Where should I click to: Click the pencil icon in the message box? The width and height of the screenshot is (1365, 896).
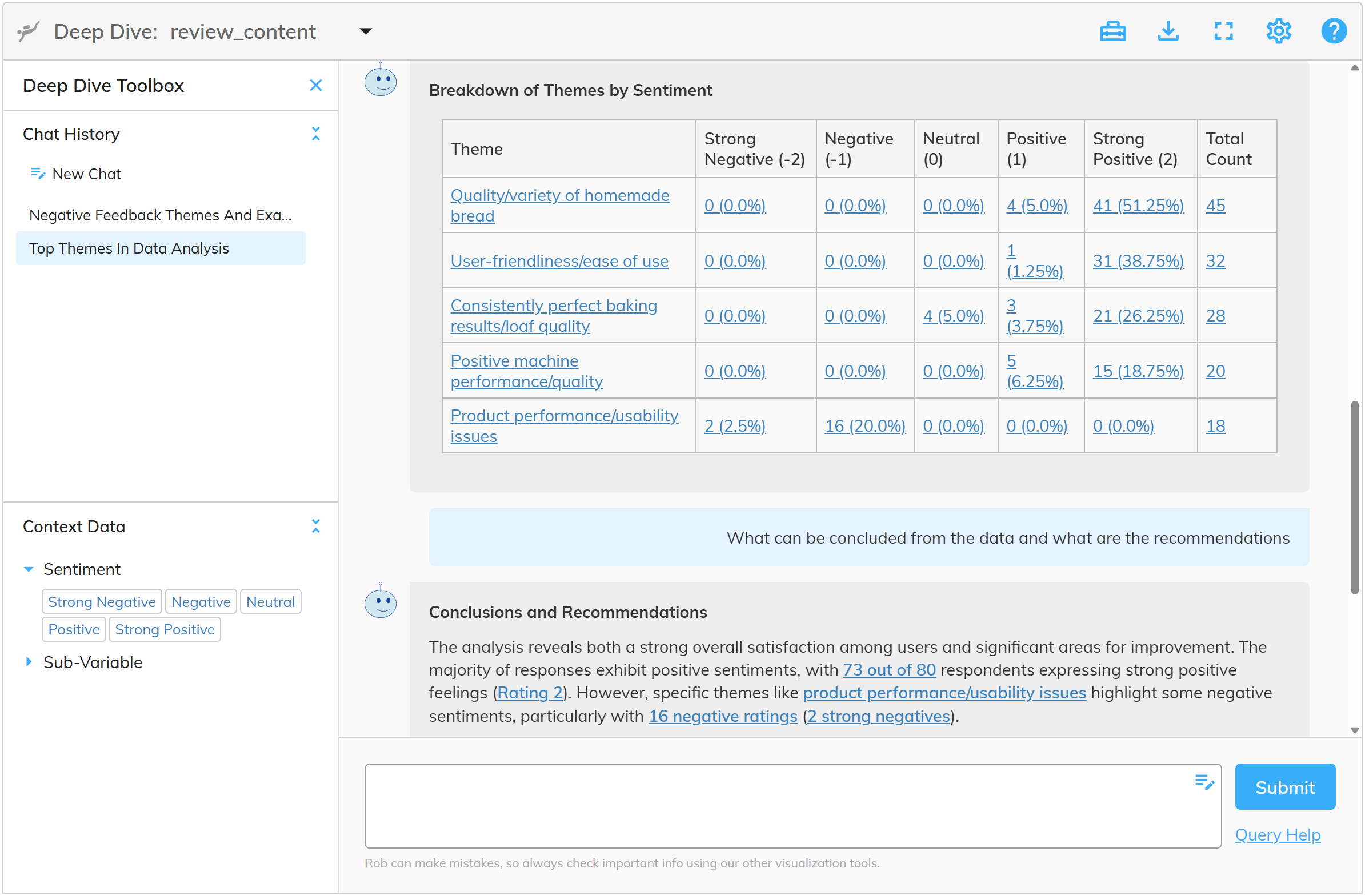1204,782
